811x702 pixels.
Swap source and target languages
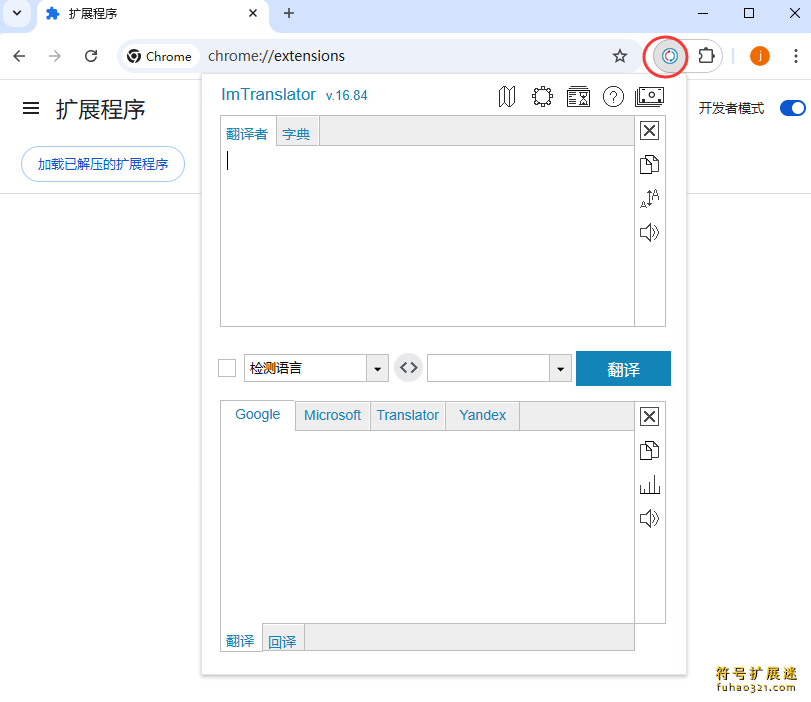click(x=409, y=368)
